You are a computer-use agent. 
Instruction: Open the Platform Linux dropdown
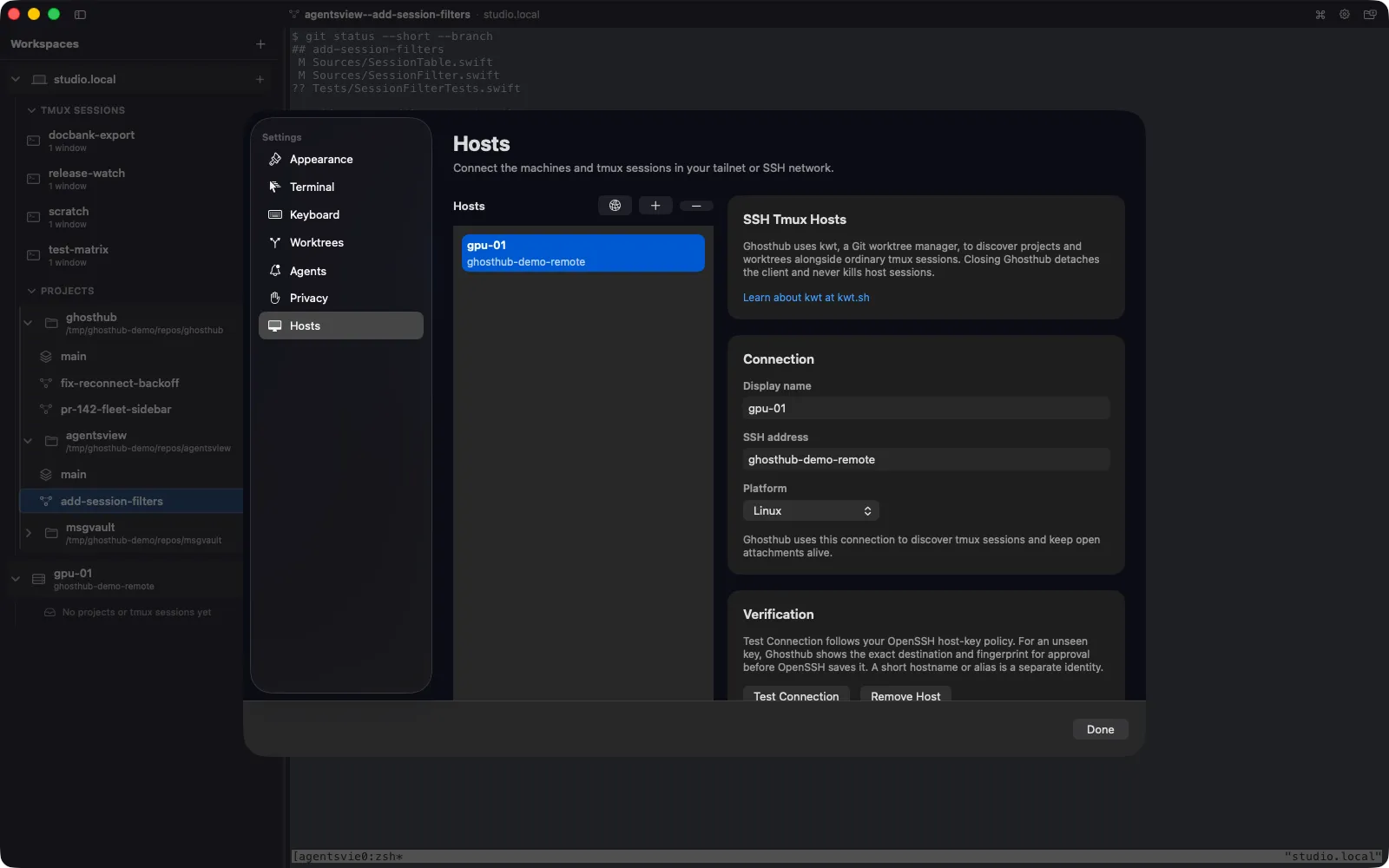pyautogui.click(x=811, y=510)
